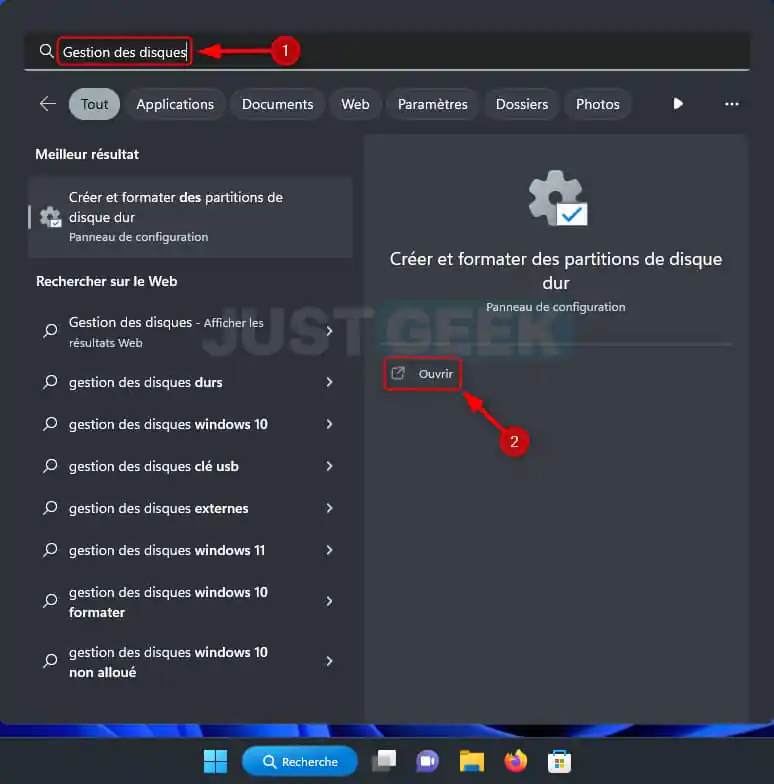Switch to the Paramètres filter

click(x=432, y=104)
